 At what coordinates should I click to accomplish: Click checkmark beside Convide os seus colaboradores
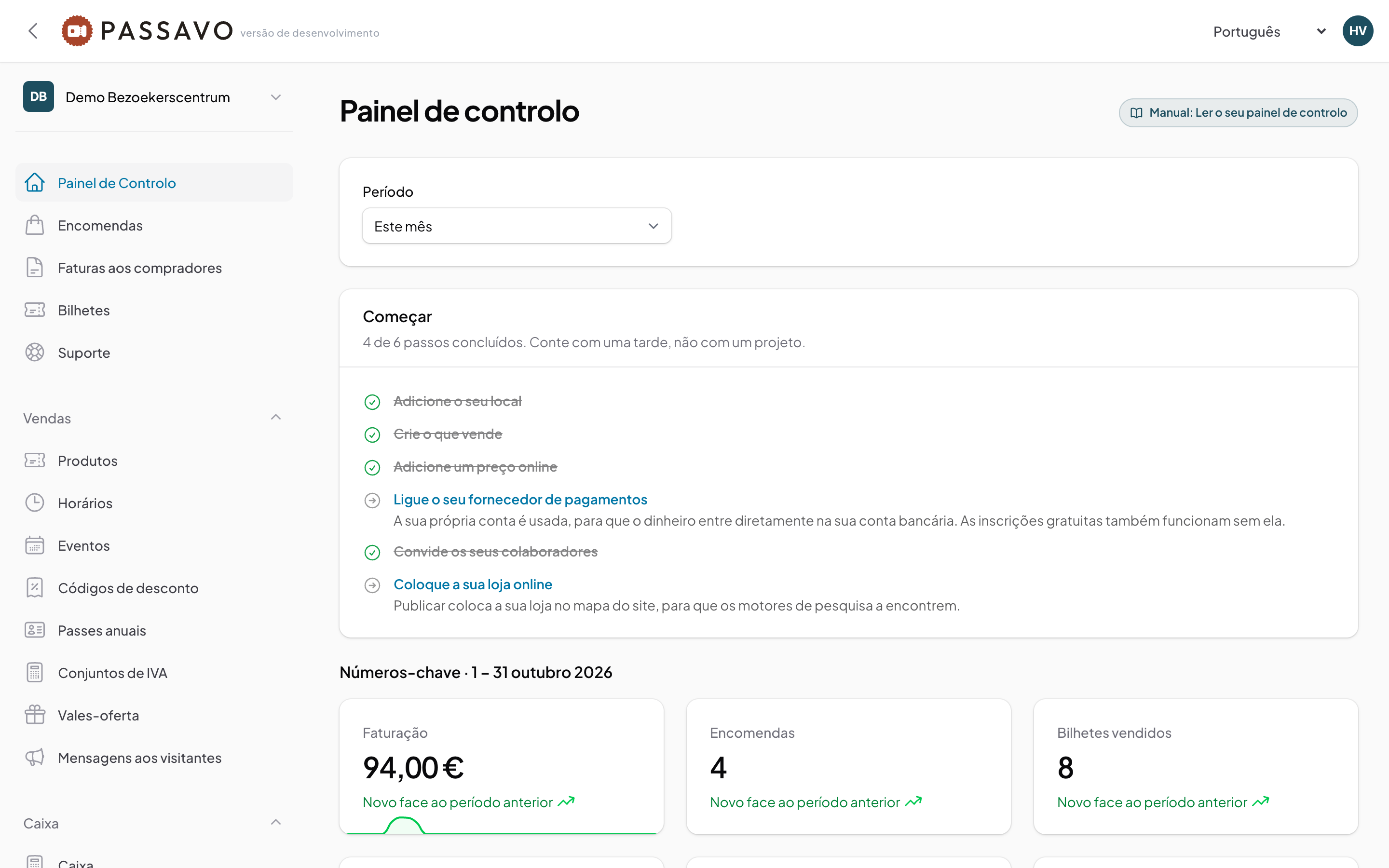[x=372, y=552]
